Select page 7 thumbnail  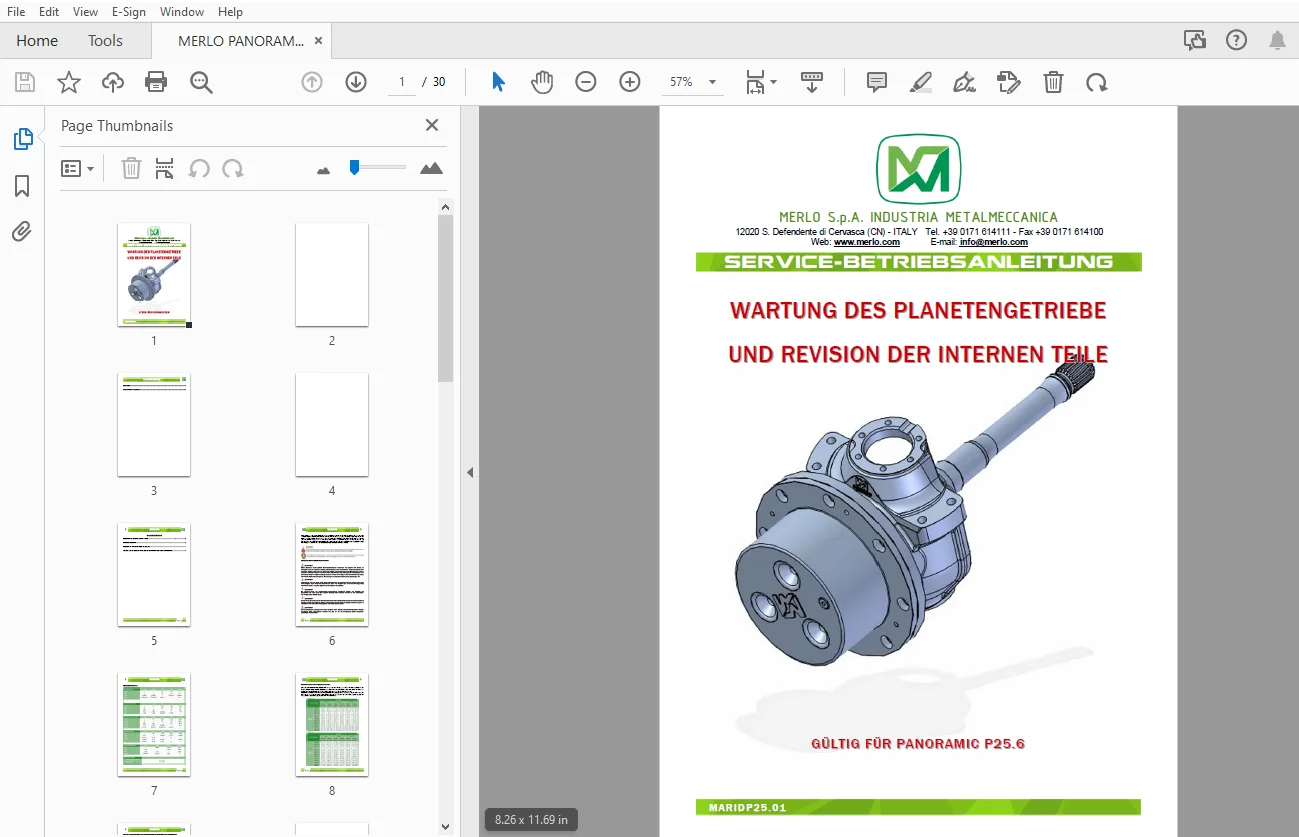pos(154,725)
